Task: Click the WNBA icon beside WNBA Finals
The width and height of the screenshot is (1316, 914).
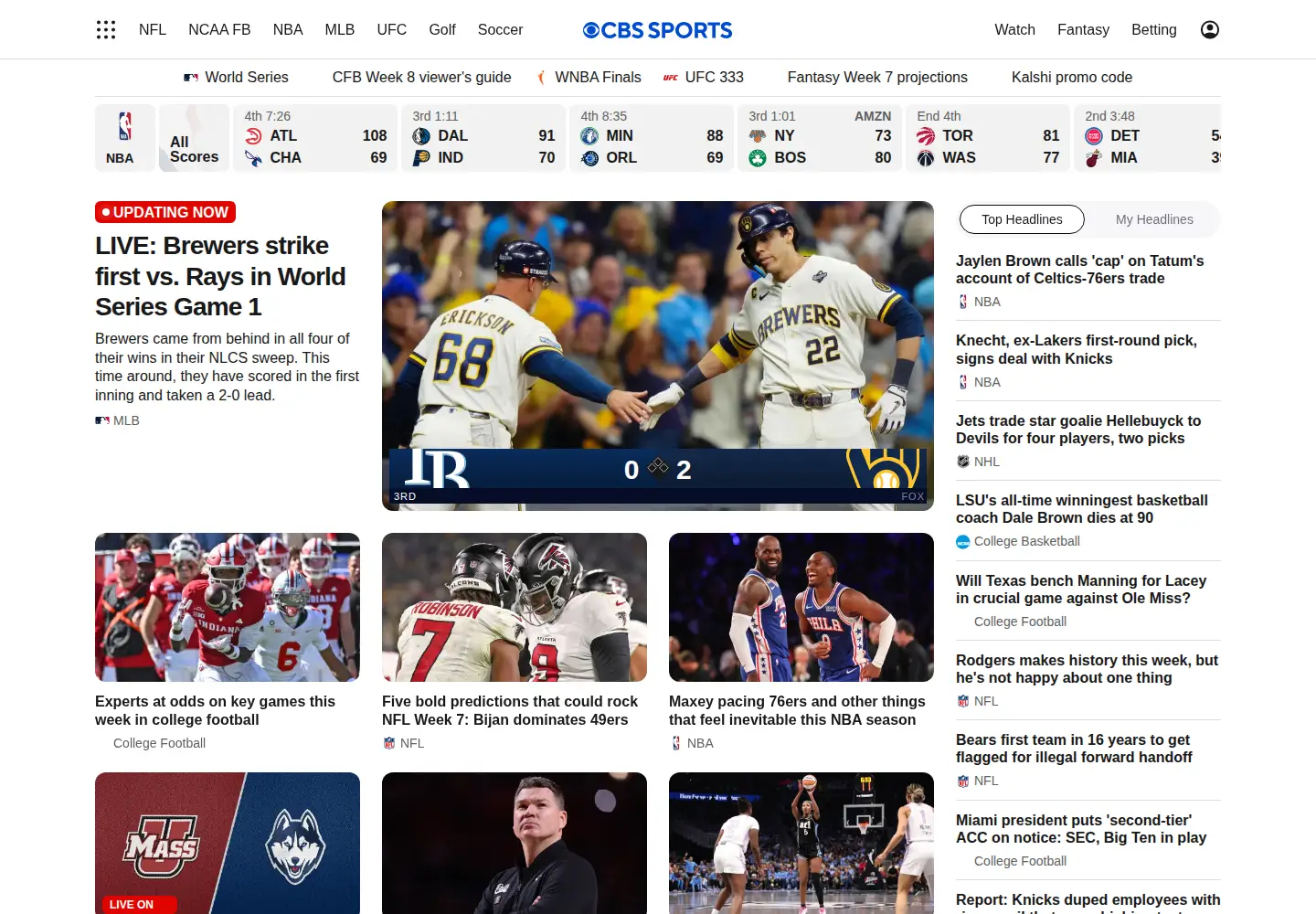Action: tap(541, 78)
